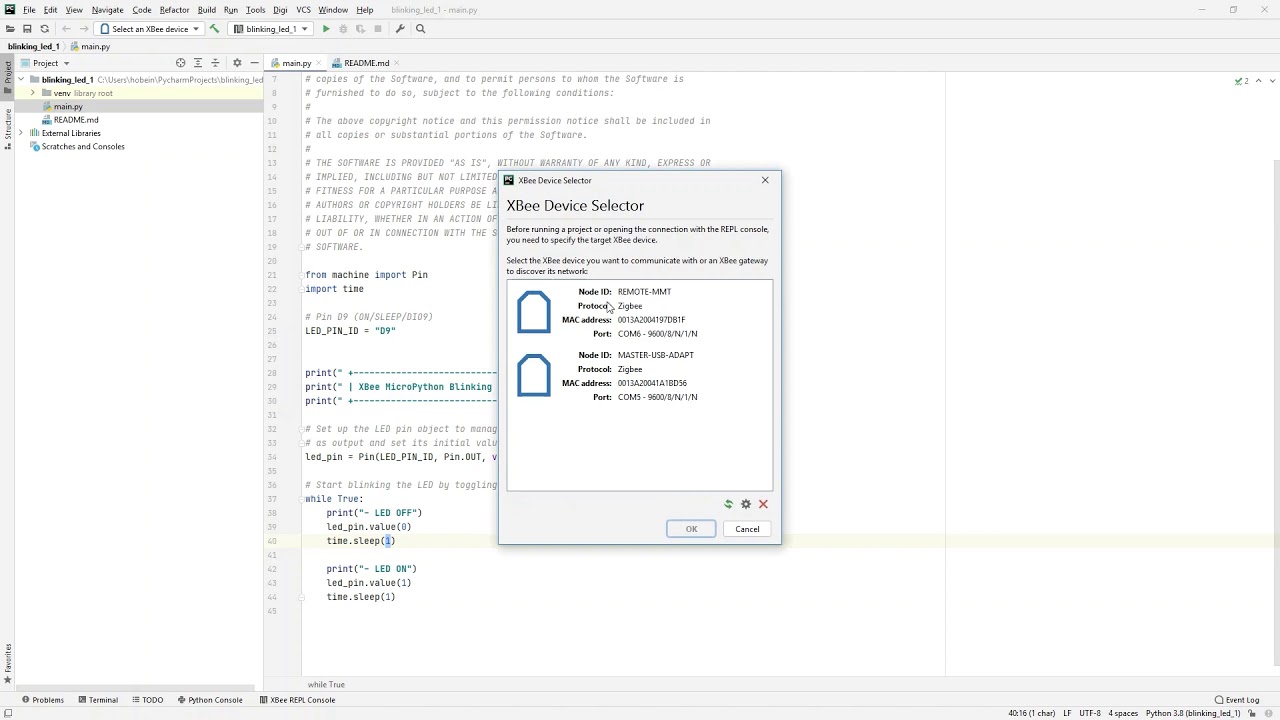
Task: Click the Forward navigation arrow
Action: [83, 29]
